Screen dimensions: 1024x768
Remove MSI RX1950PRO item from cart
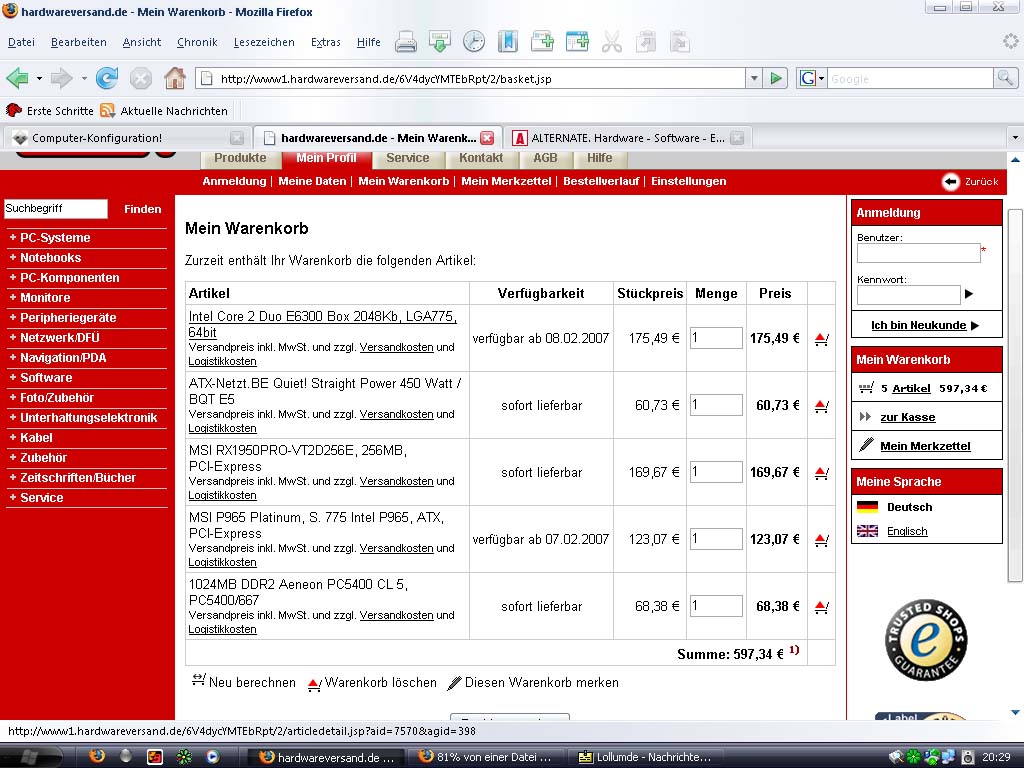pyautogui.click(x=822, y=473)
